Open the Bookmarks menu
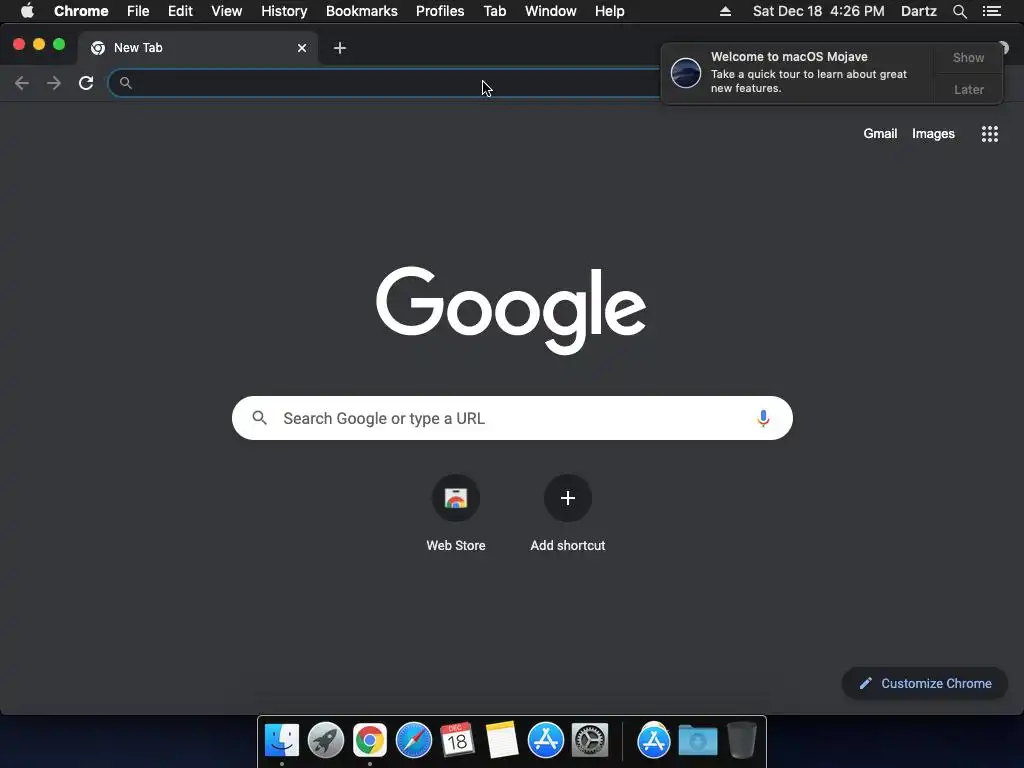The height and width of the screenshot is (768, 1024). click(x=361, y=11)
